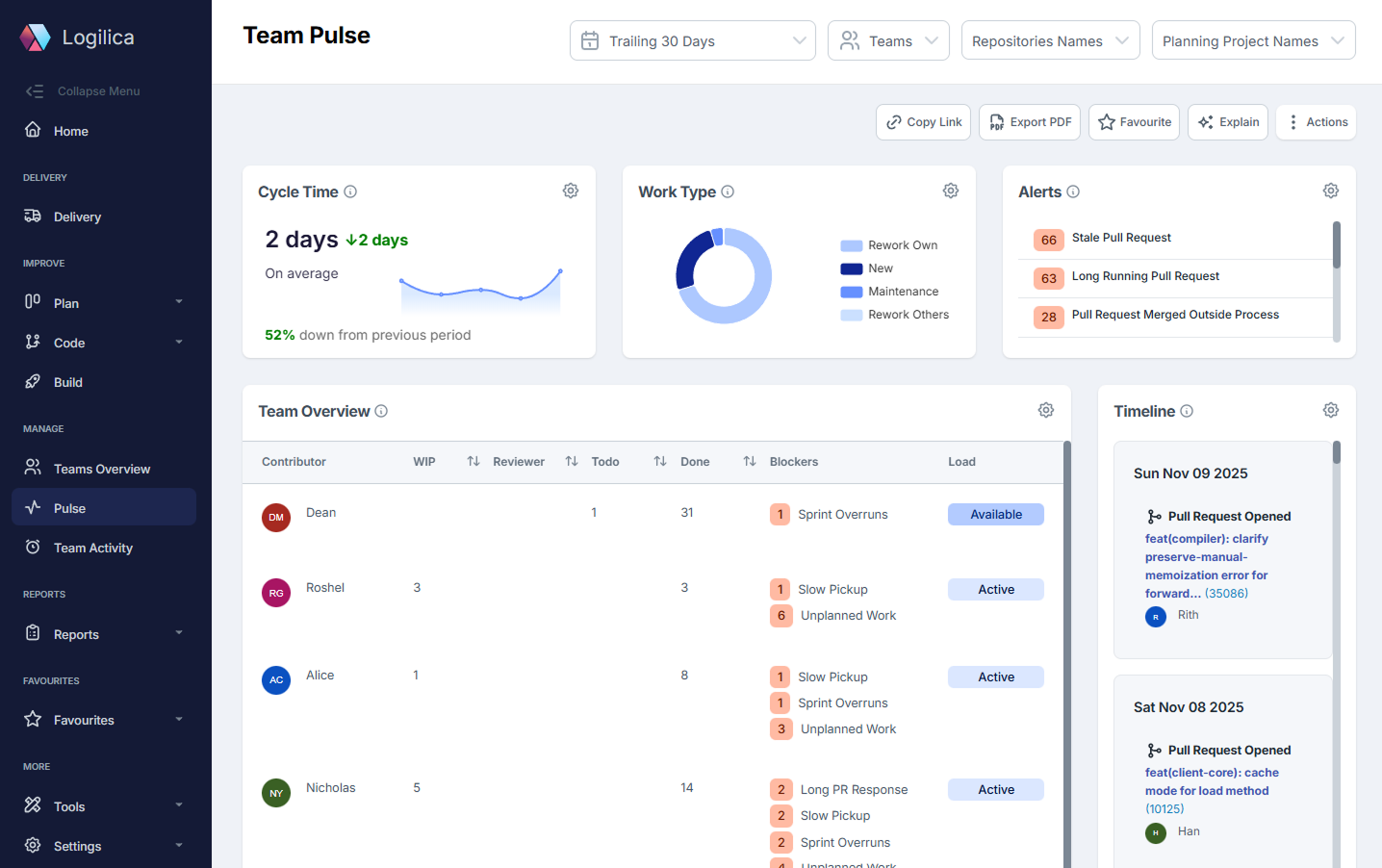Click the Alerts panel scrollbar
1382x868 pixels.
[x=1337, y=244]
